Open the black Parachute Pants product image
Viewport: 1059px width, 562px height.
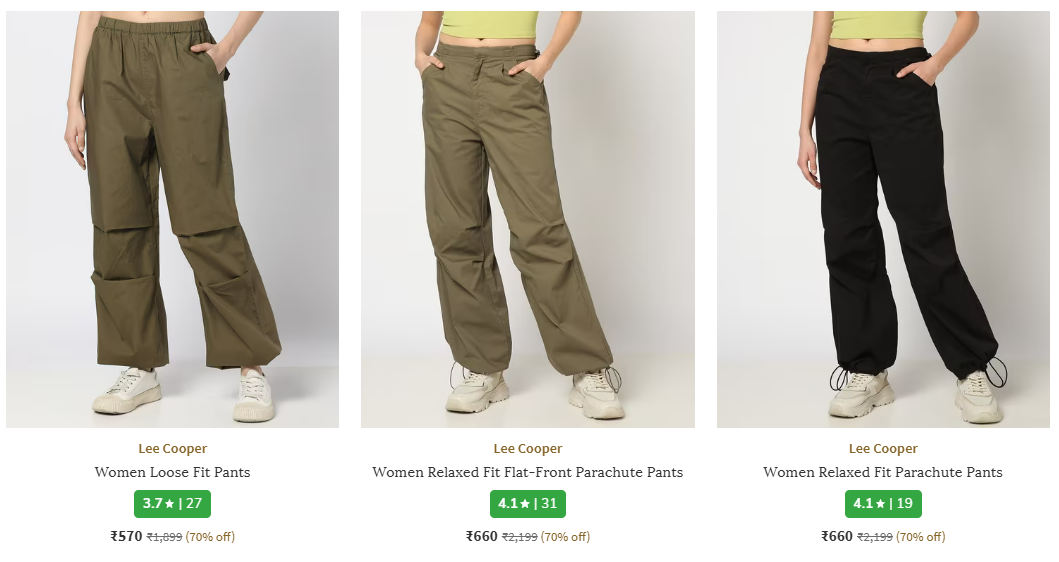883,219
